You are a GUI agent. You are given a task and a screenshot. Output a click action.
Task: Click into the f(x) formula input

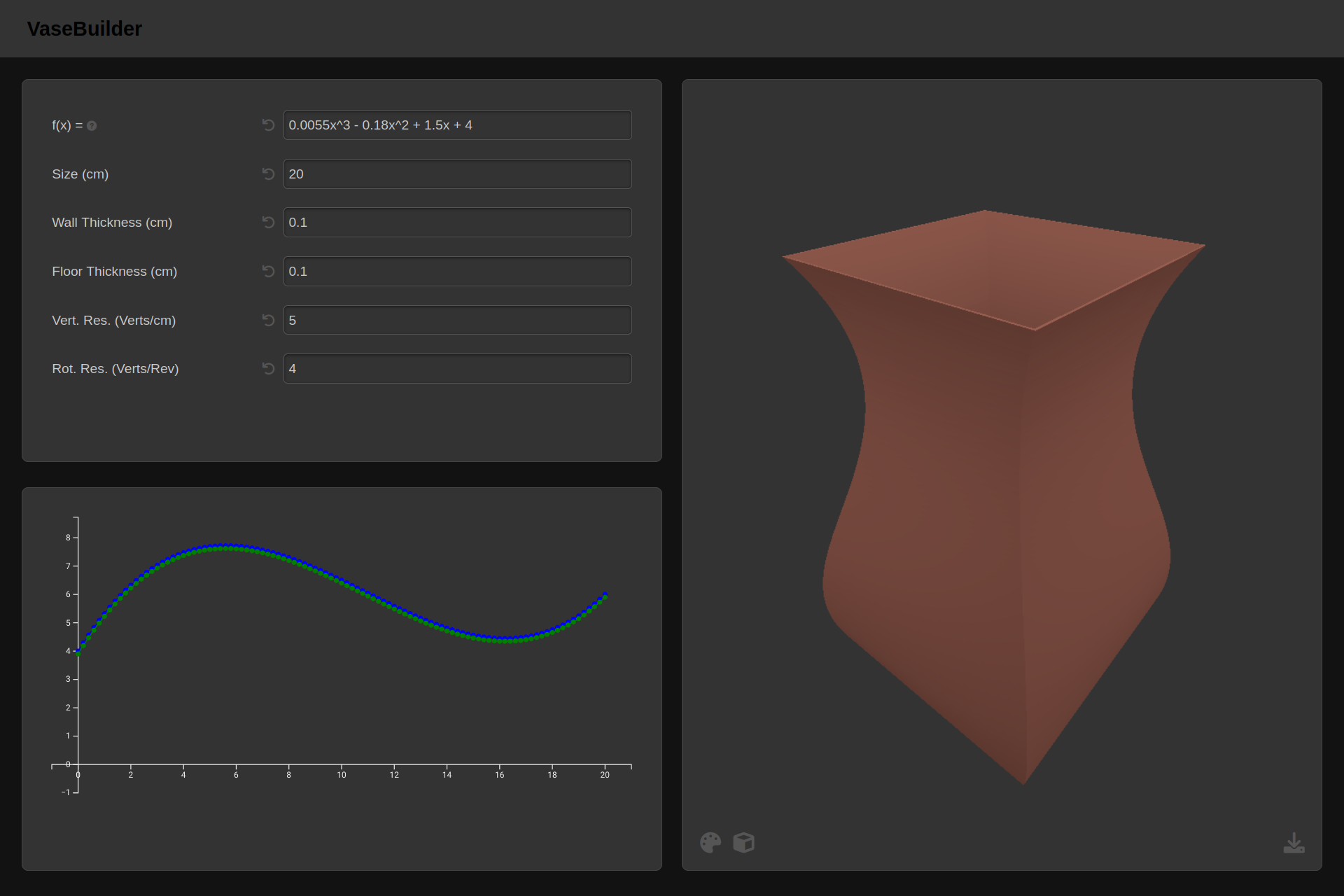[457, 125]
